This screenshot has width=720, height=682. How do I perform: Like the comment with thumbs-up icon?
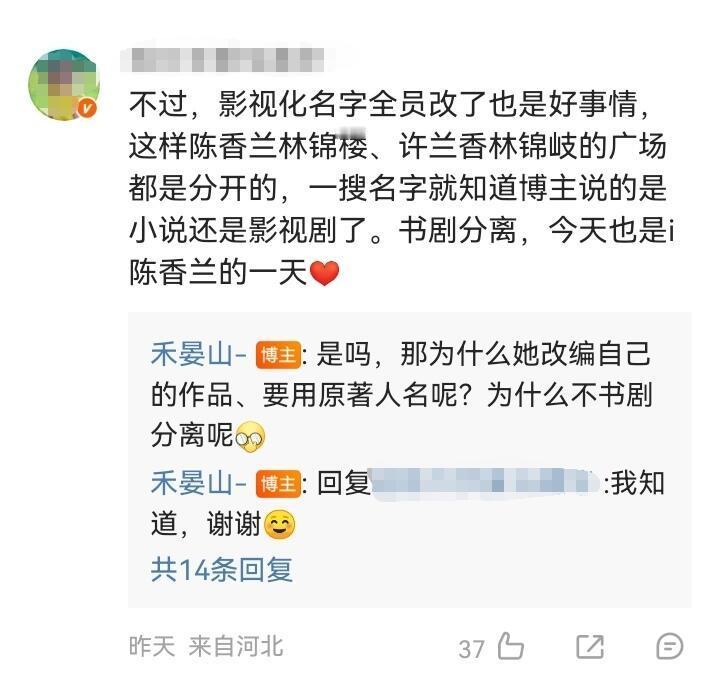click(511, 646)
